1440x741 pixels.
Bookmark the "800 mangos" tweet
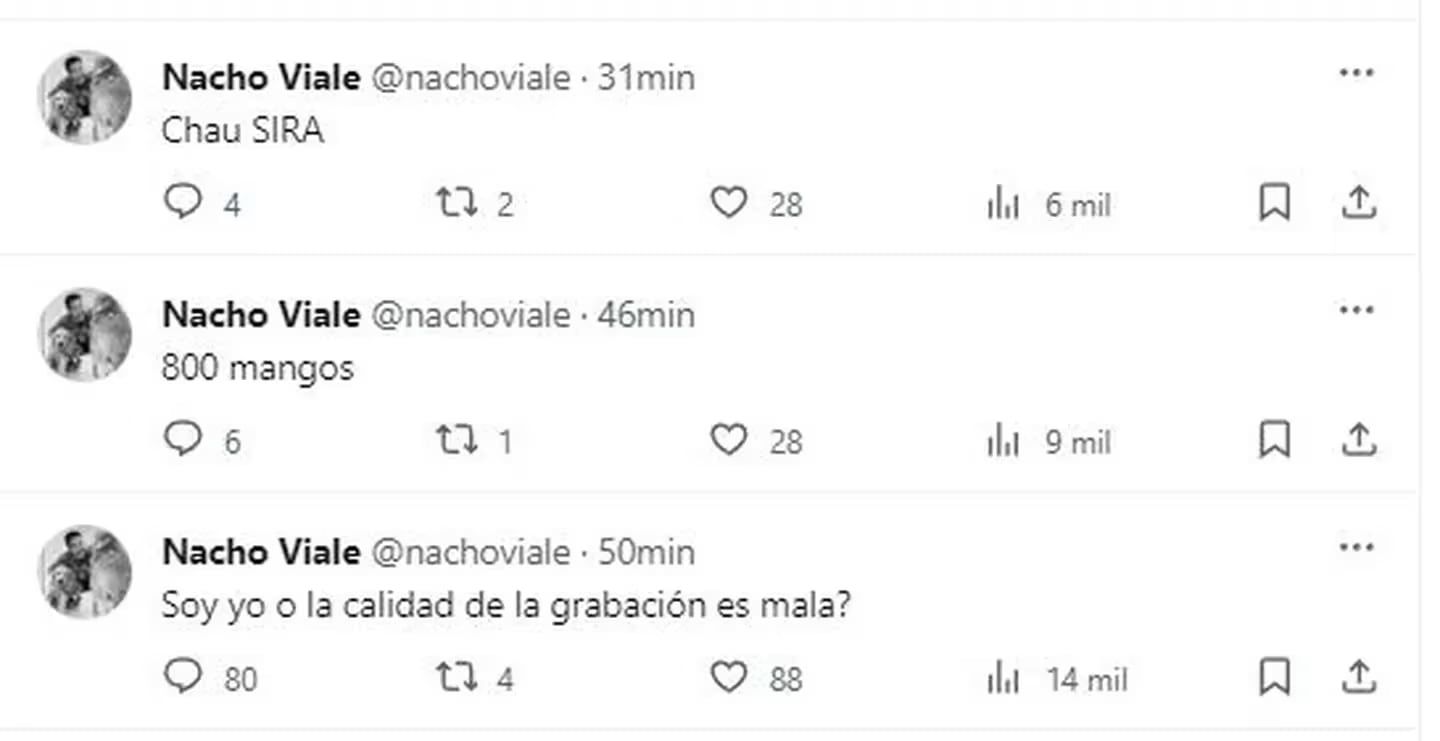(x=1275, y=438)
